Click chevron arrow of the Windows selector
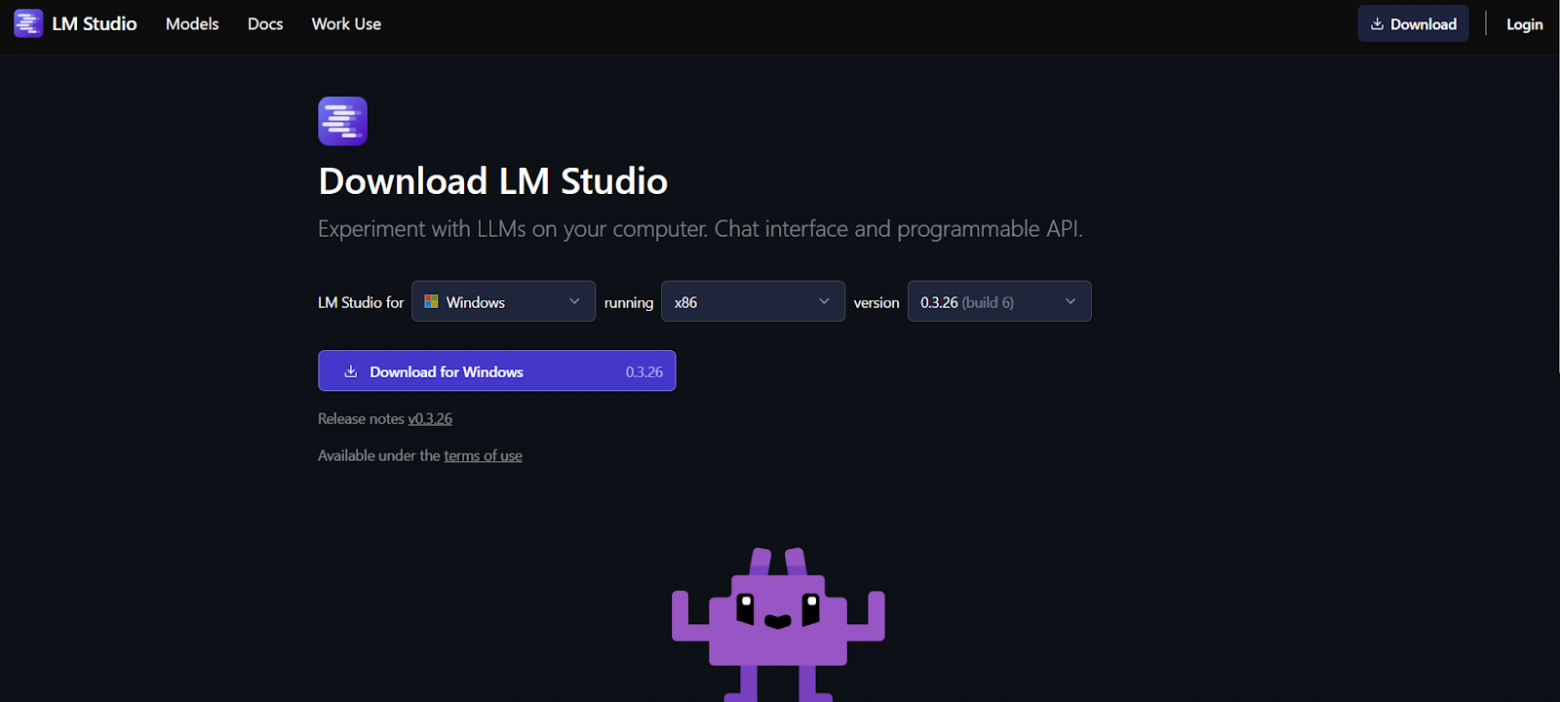The image size is (1560, 702). click(574, 301)
